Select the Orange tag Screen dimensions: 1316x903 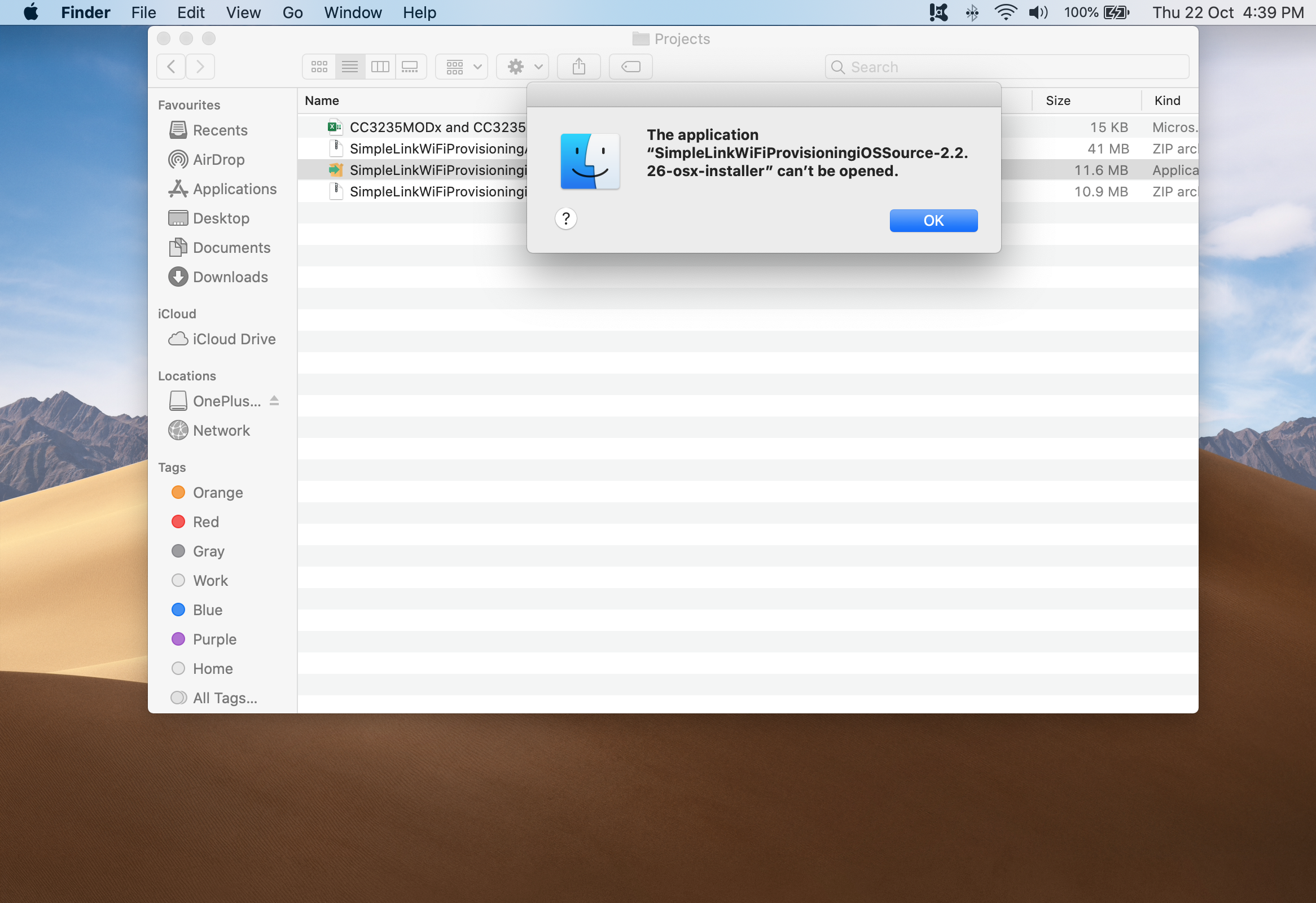pyautogui.click(x=217, y=493)
